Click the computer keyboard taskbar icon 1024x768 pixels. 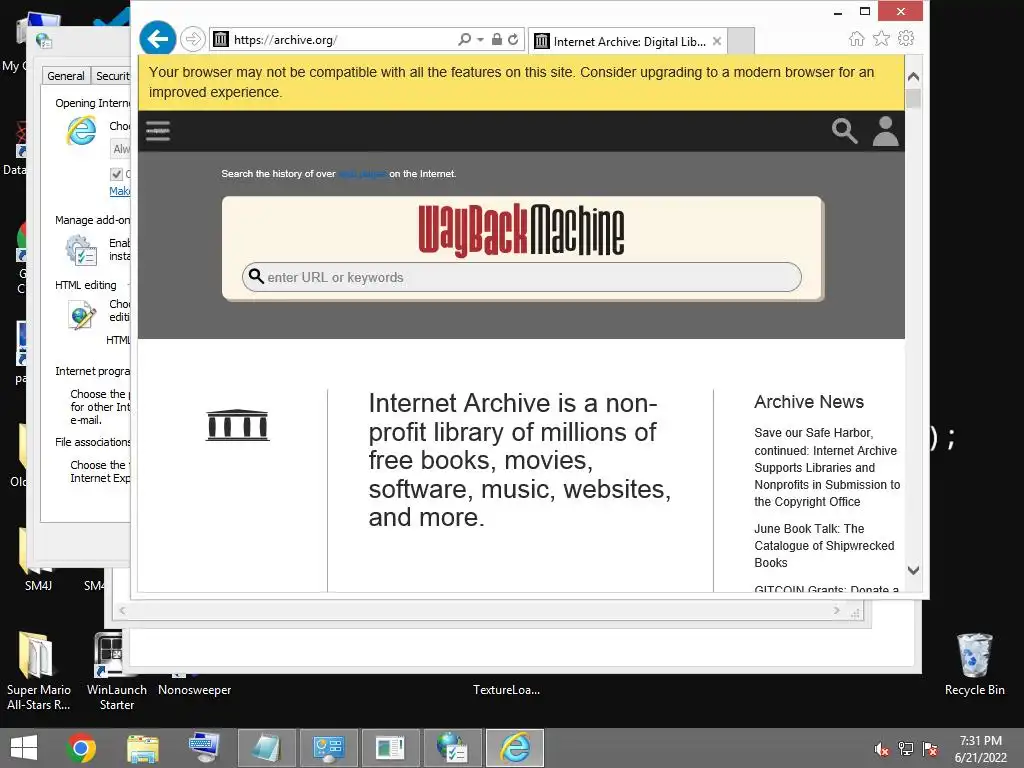click(x=204, y=748)
